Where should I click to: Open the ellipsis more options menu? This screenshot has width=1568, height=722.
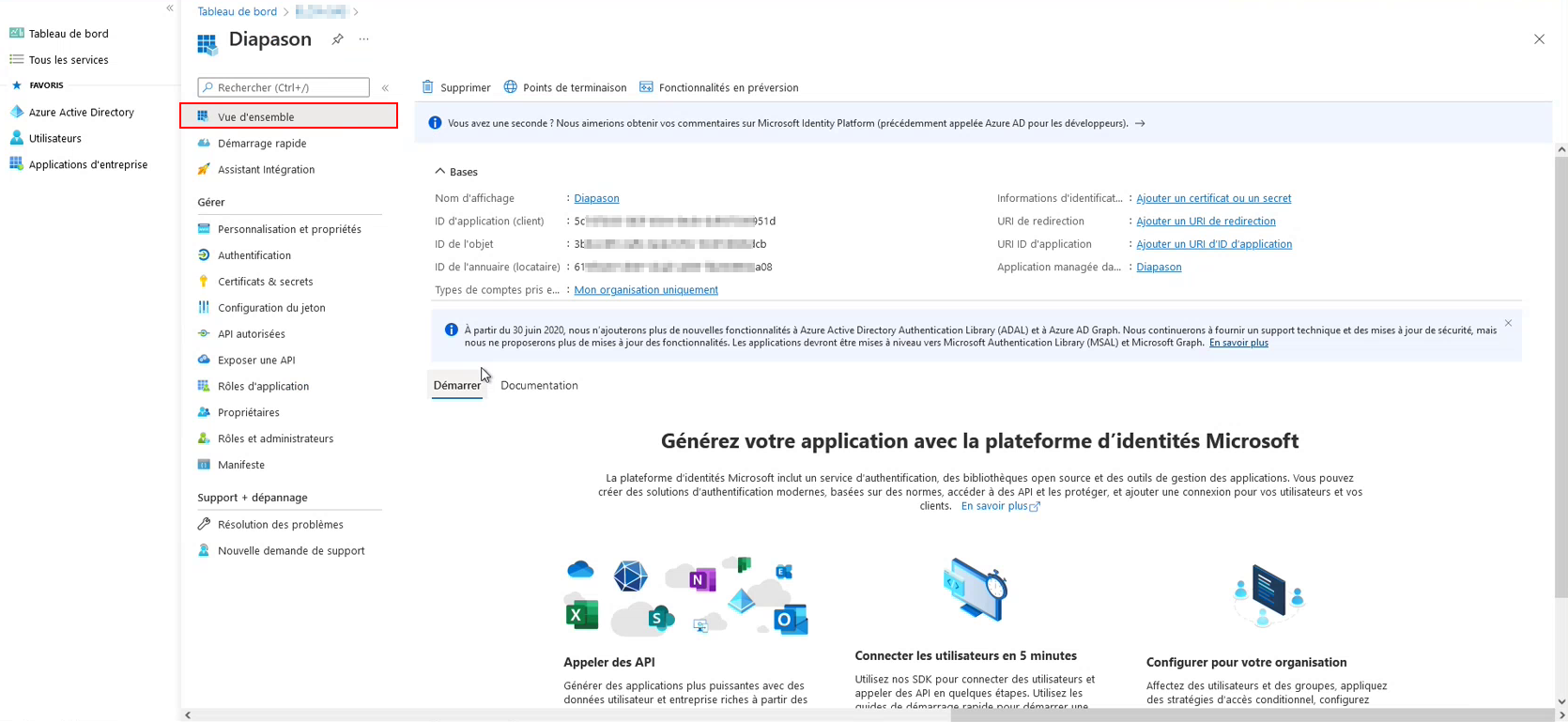point(364,39)
